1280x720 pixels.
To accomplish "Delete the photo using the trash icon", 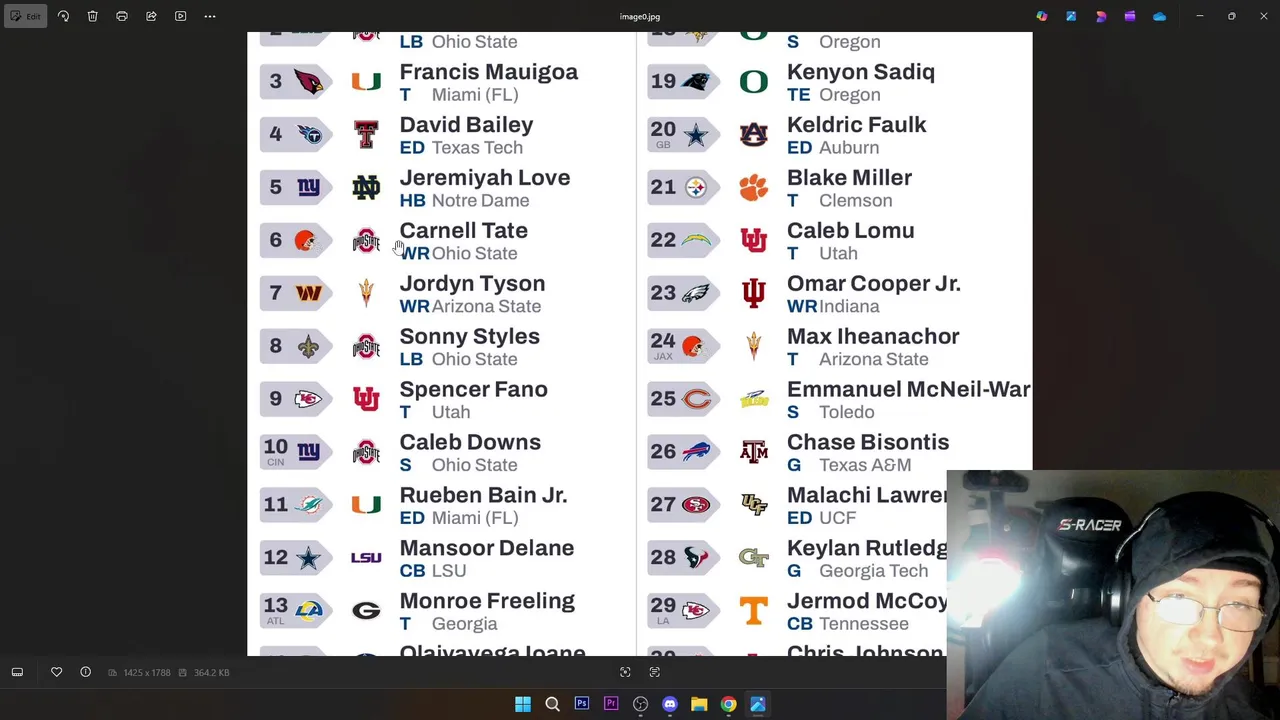I will click(x=92, y=16).
